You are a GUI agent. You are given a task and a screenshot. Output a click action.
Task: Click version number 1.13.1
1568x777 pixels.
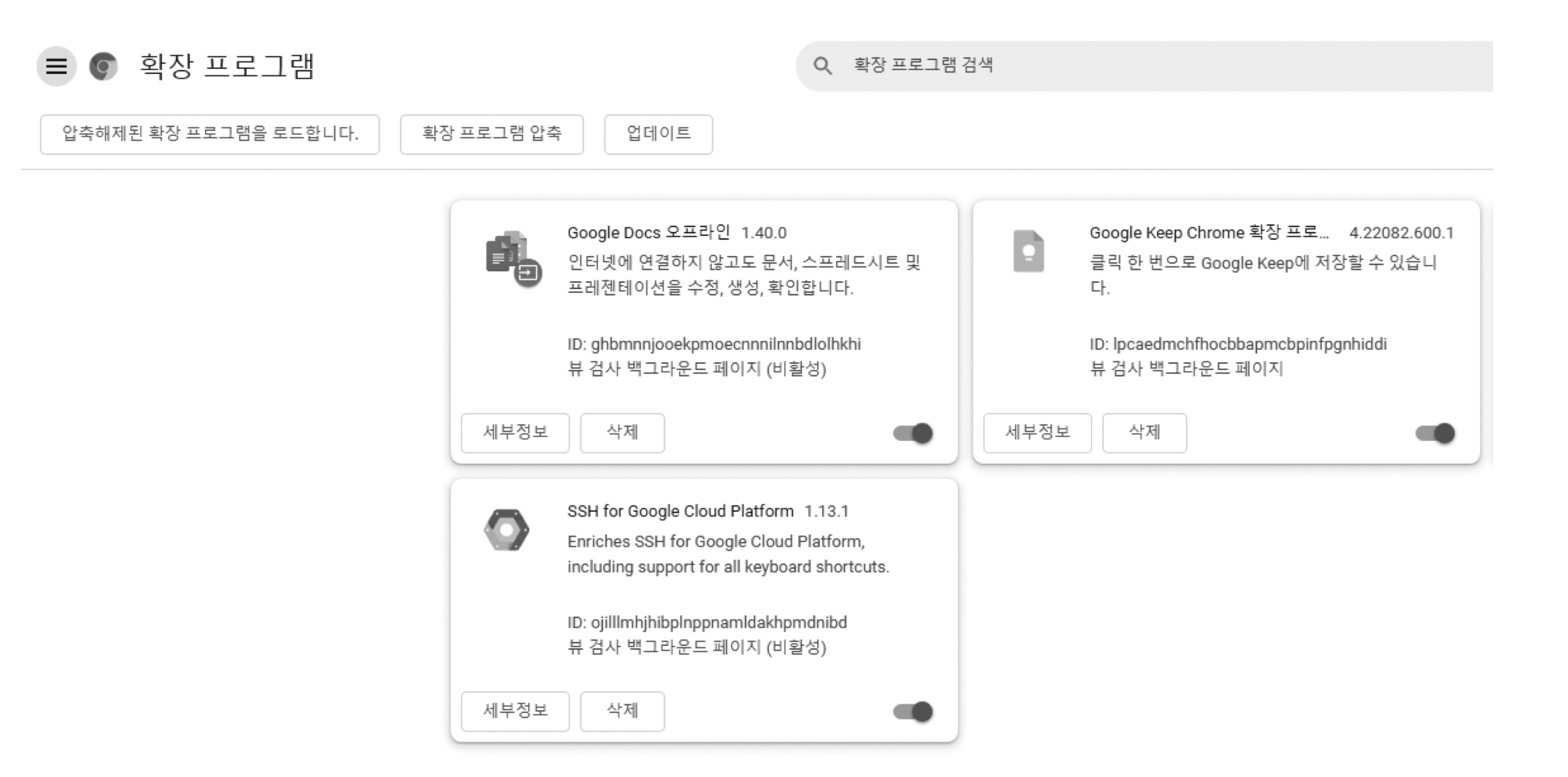pos(826,511)
